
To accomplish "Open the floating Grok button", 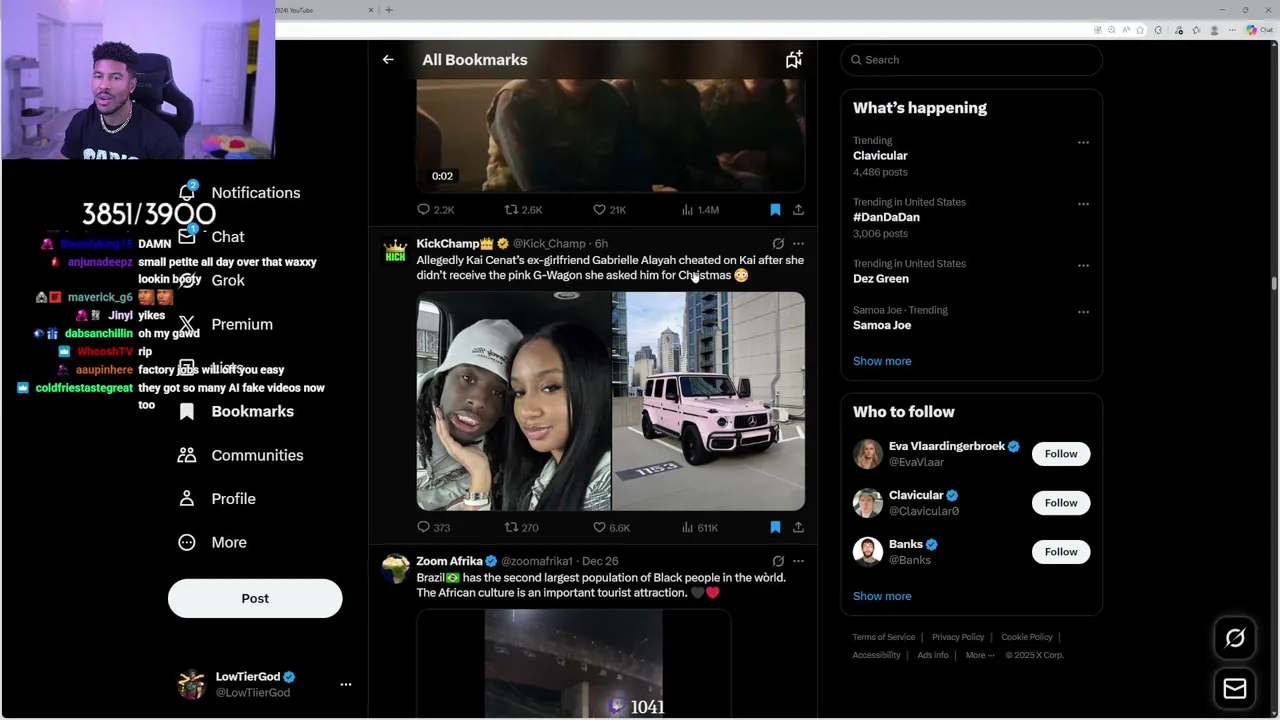I will tap(1235, 638).
